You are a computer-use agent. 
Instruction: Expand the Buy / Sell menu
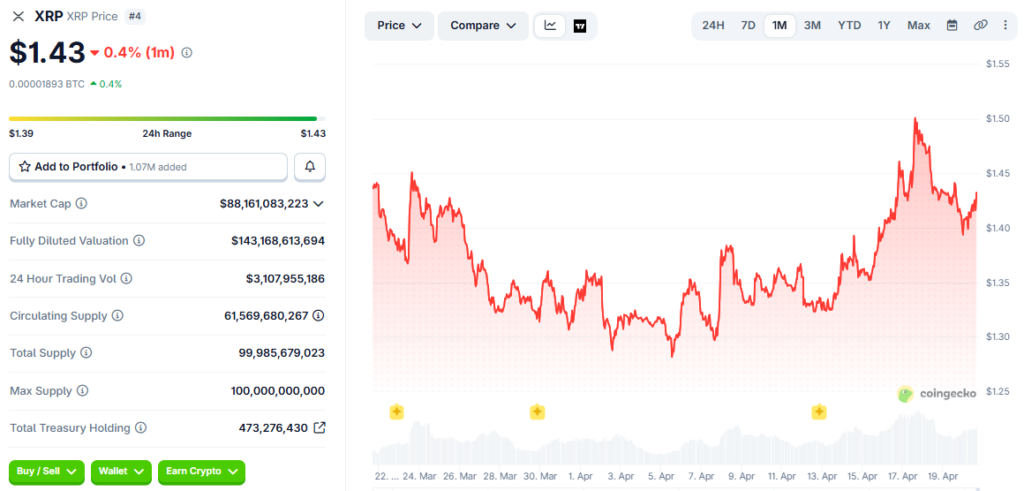[x=47, y=471]
